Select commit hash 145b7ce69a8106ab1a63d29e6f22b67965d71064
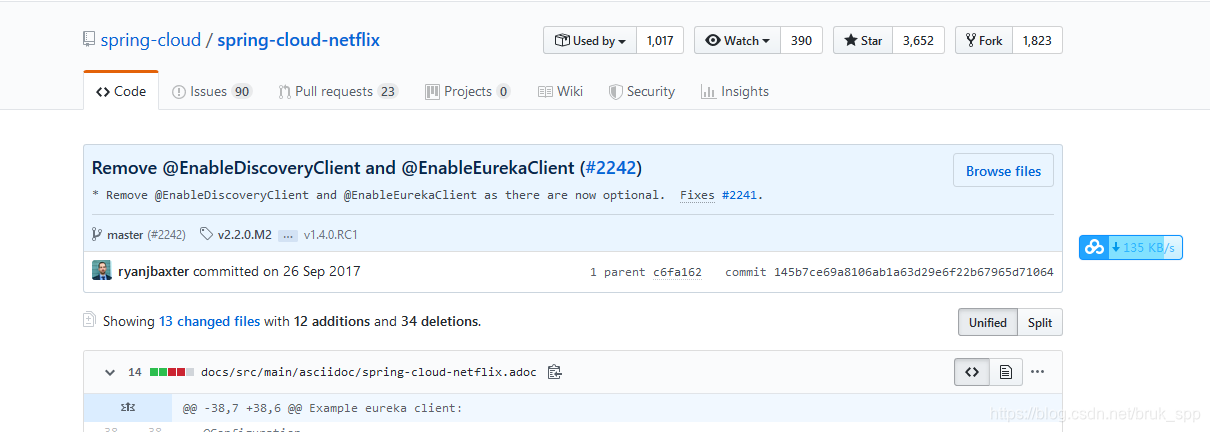 (x=913, y=272)
